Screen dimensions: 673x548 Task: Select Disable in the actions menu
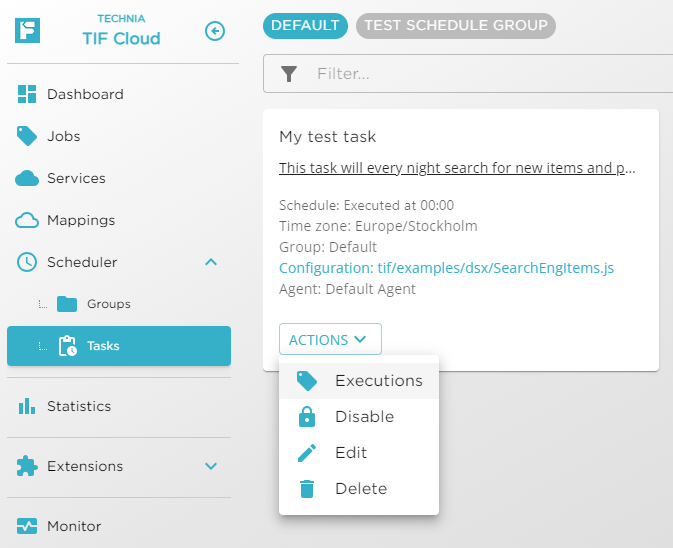pos(364,417)
